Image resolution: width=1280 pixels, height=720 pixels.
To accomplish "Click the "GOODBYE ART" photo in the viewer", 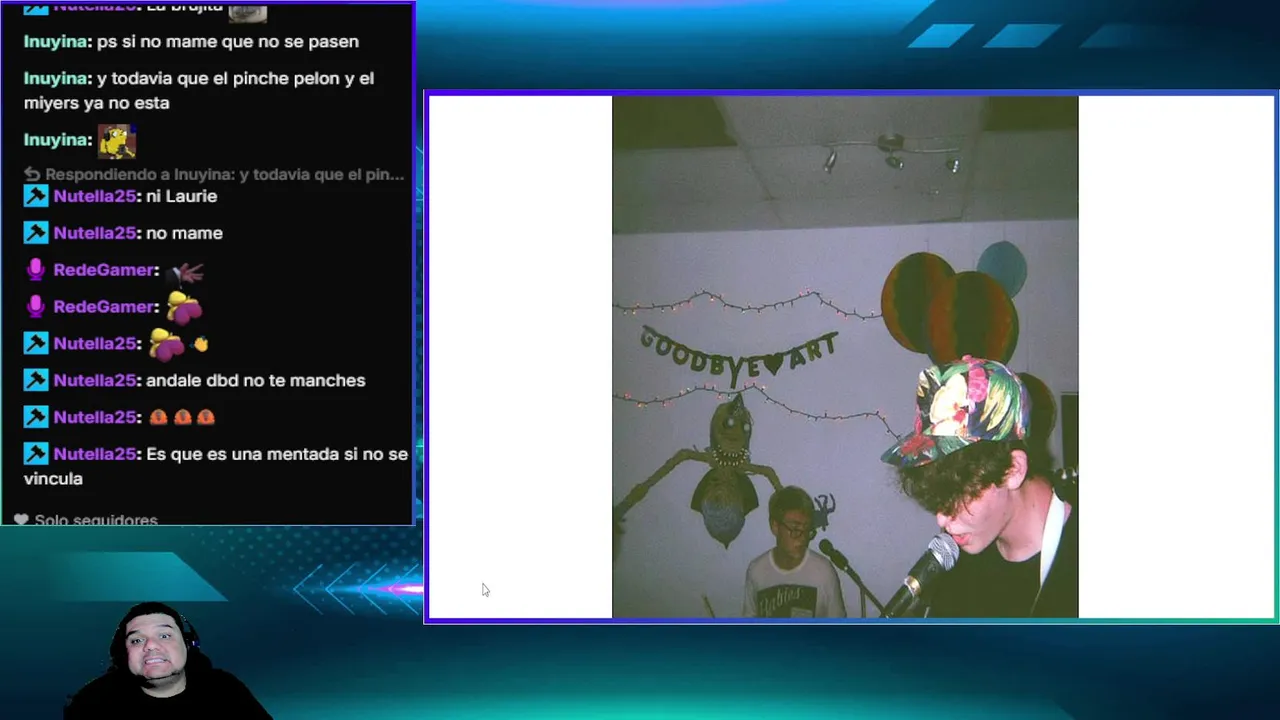I will pyautogui.click(x=845, y=357).
